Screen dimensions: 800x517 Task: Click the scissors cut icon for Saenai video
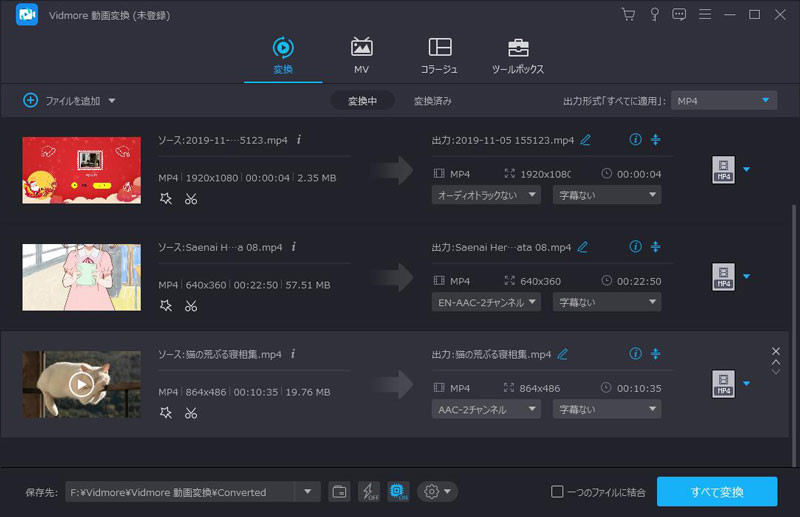pos(191,305)
